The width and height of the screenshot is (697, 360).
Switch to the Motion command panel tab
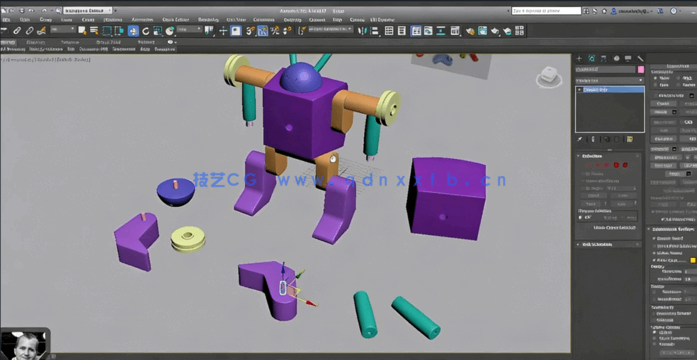click(616, 58)
